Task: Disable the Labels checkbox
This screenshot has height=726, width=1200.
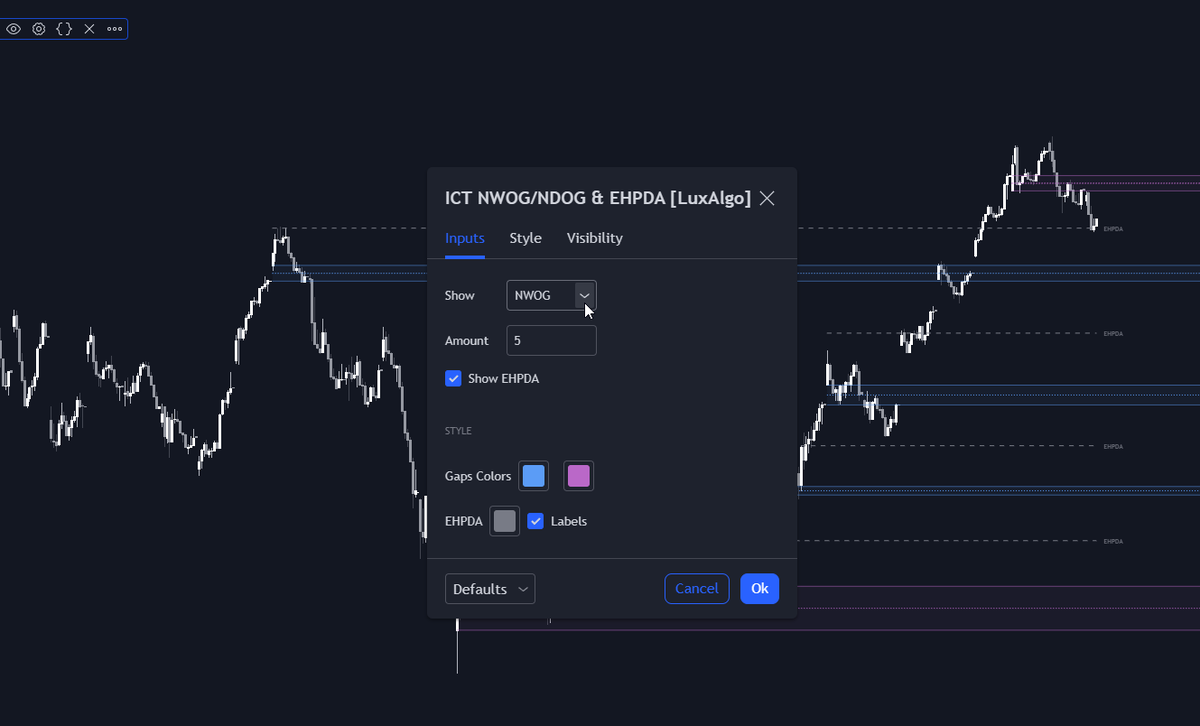Action: (x=536, y=520)
